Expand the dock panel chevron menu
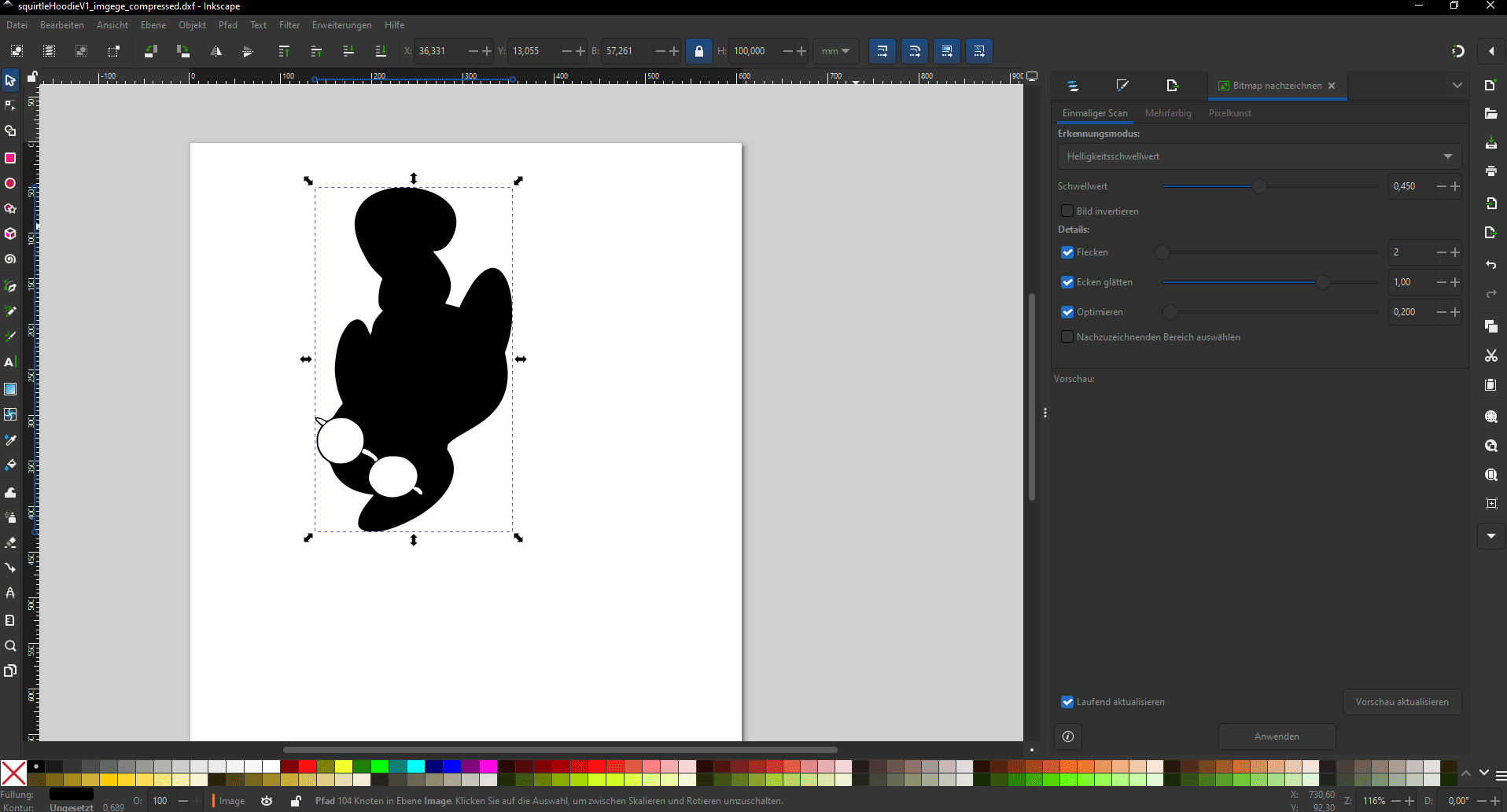This screenshot has height=812, width=1507. tap(1457, 86)
